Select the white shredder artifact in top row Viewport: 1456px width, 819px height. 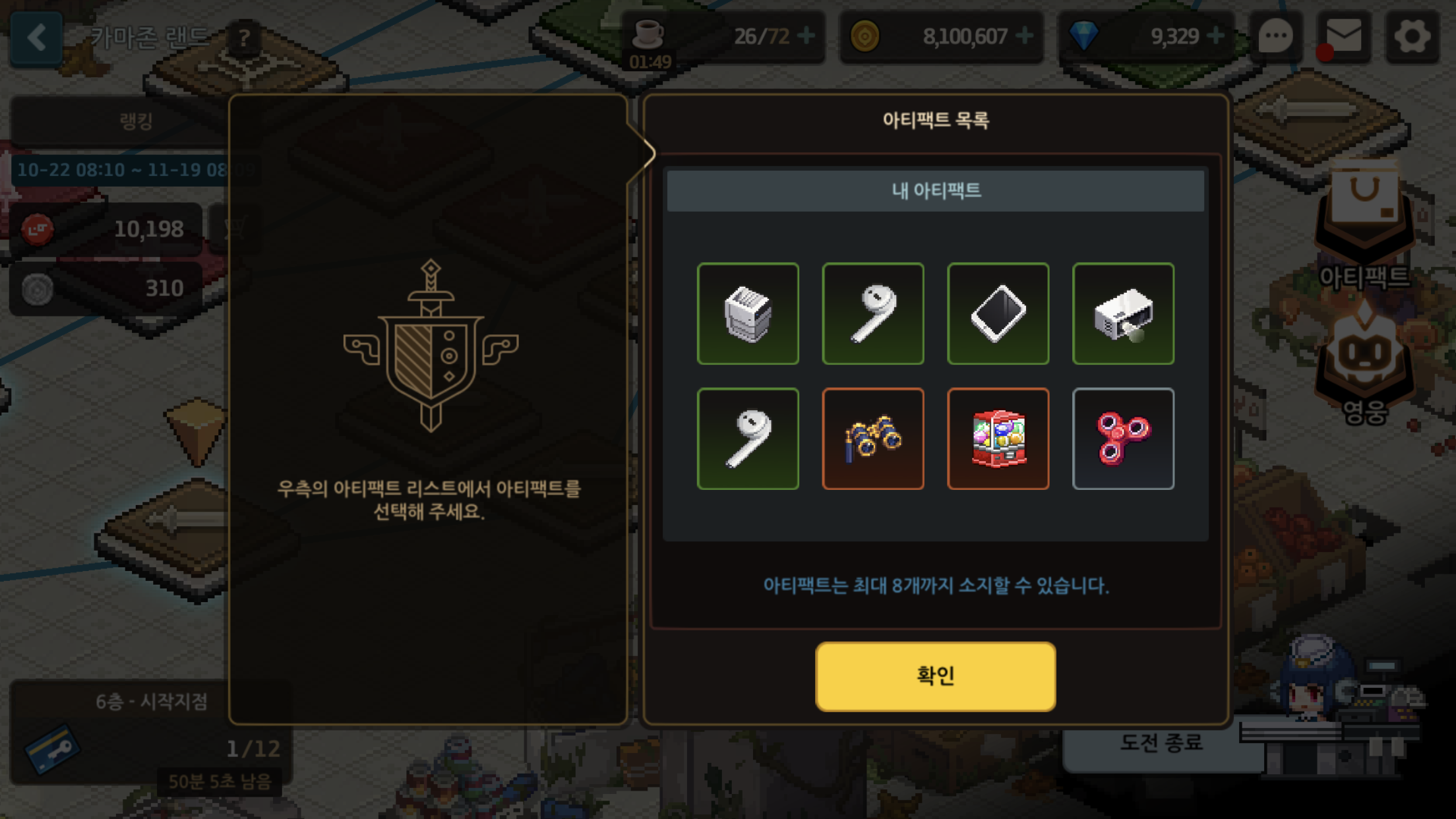(748, 313)
